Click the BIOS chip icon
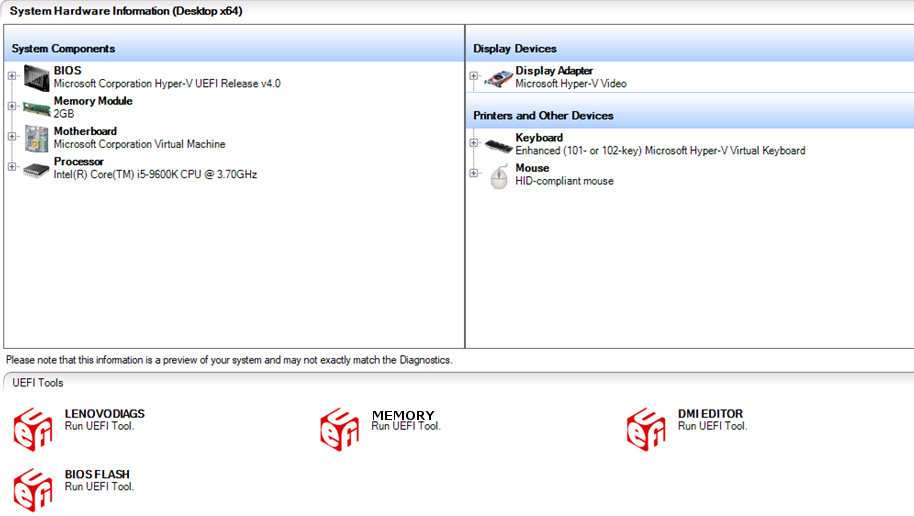The width and height of the screenshot is (914, 516). point(36,78)
